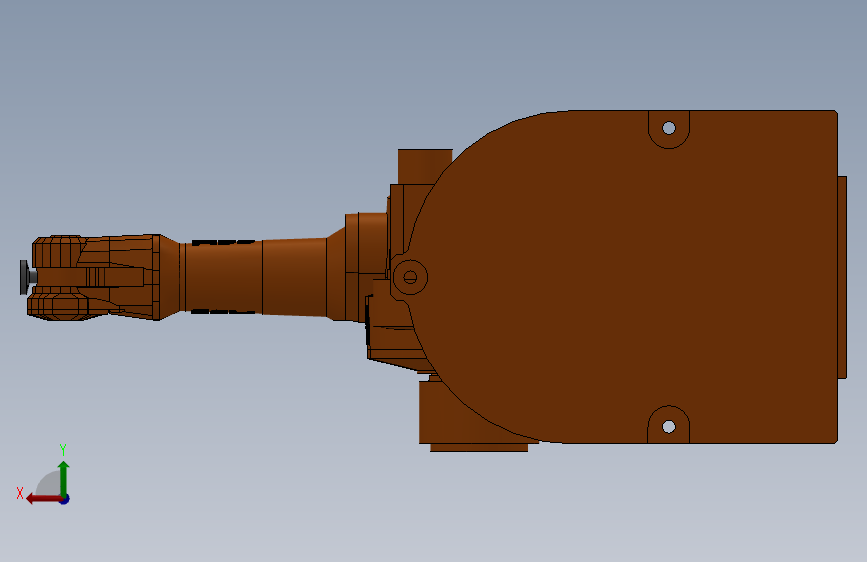Click the green Y axis arrow of triad
Screen dimensions: 867x562
64,478
